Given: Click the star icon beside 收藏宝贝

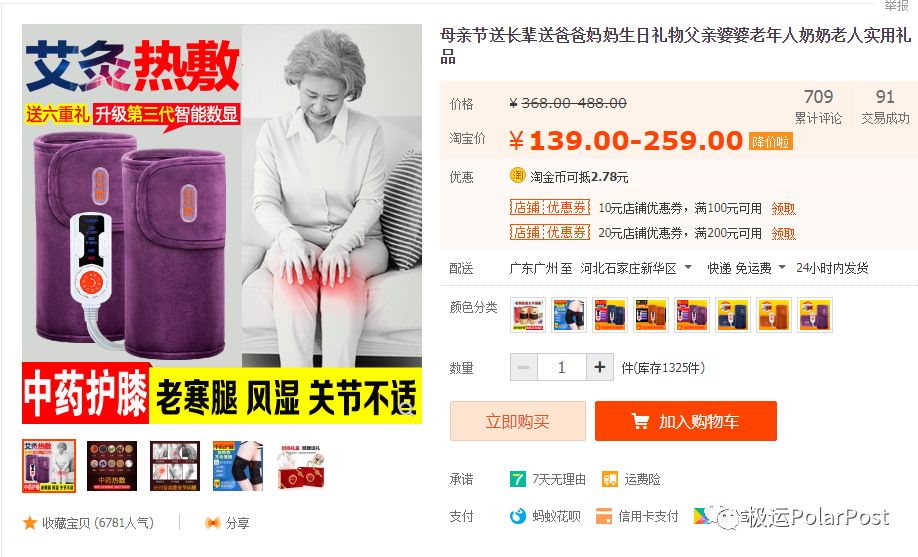Looking at the screenshot, I should [29, 522].
